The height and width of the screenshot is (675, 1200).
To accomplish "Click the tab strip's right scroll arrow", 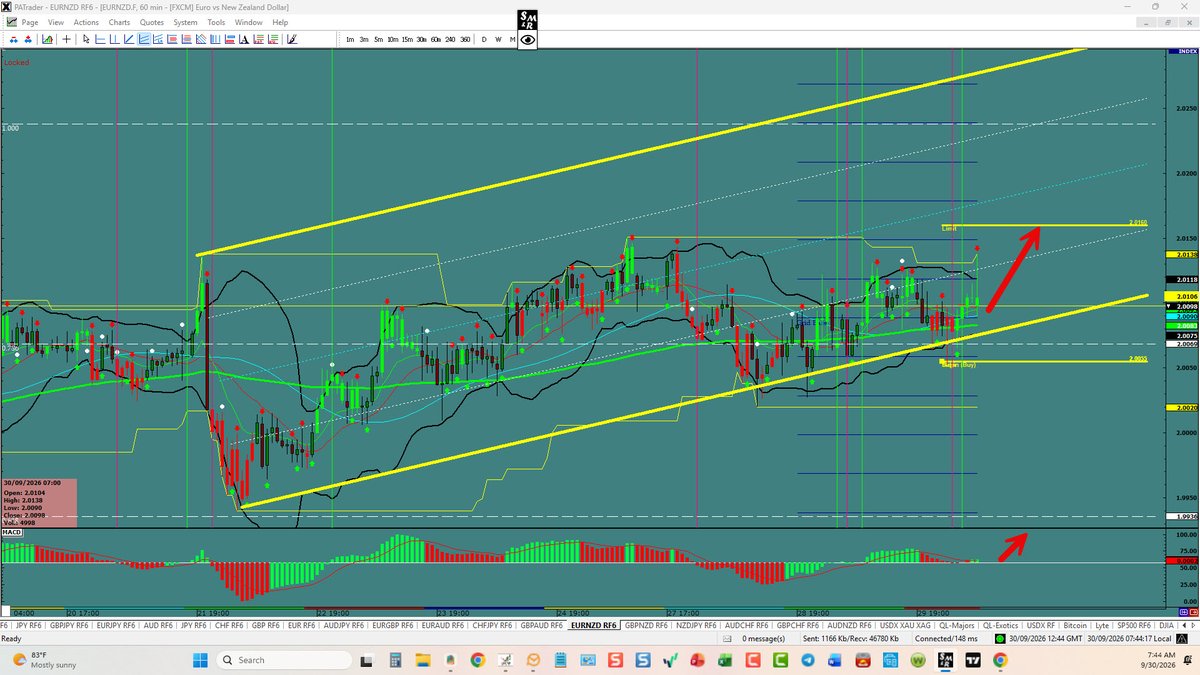I will 1193,625.
